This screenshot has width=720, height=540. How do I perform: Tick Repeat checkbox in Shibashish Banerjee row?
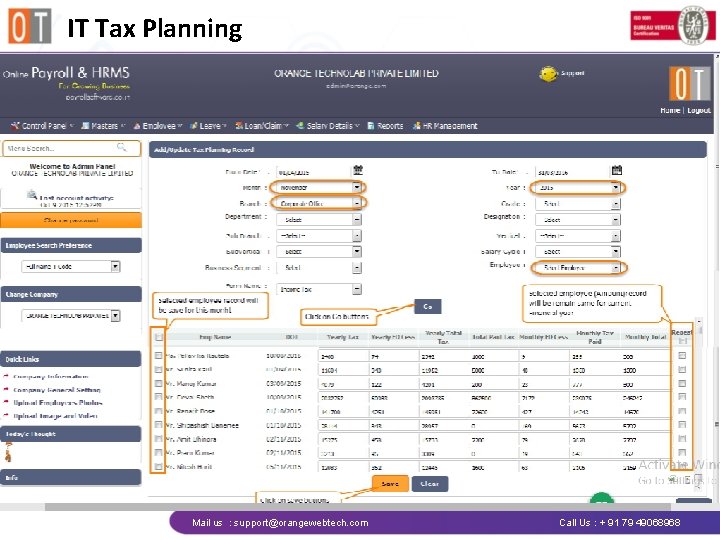(682, 425)
